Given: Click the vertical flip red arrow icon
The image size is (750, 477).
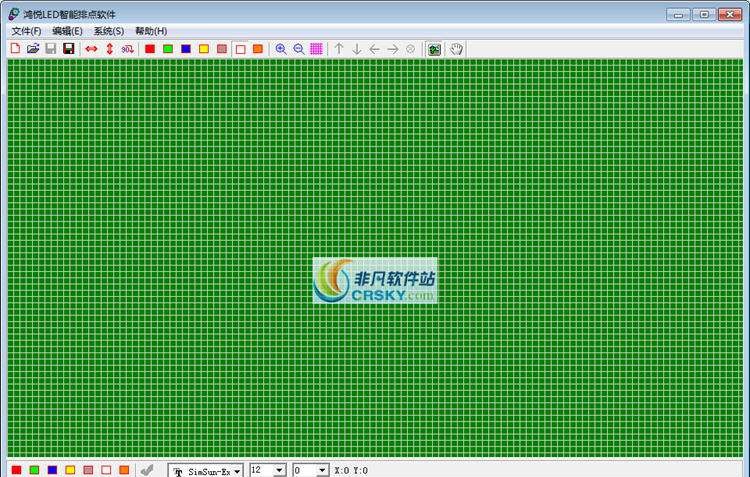Looking at the screenshot, I should tap(110, 49).
